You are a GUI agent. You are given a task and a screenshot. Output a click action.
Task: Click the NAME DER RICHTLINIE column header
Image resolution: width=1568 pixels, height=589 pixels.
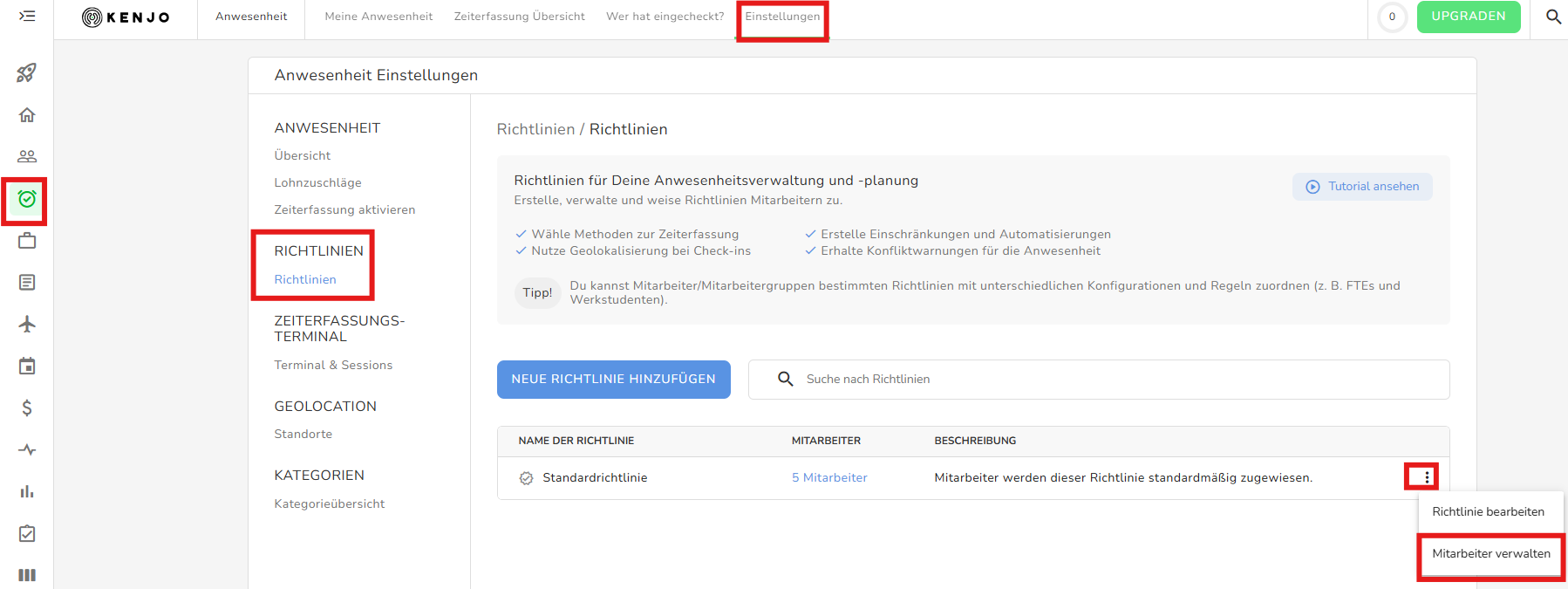click(x=576, y=441)
